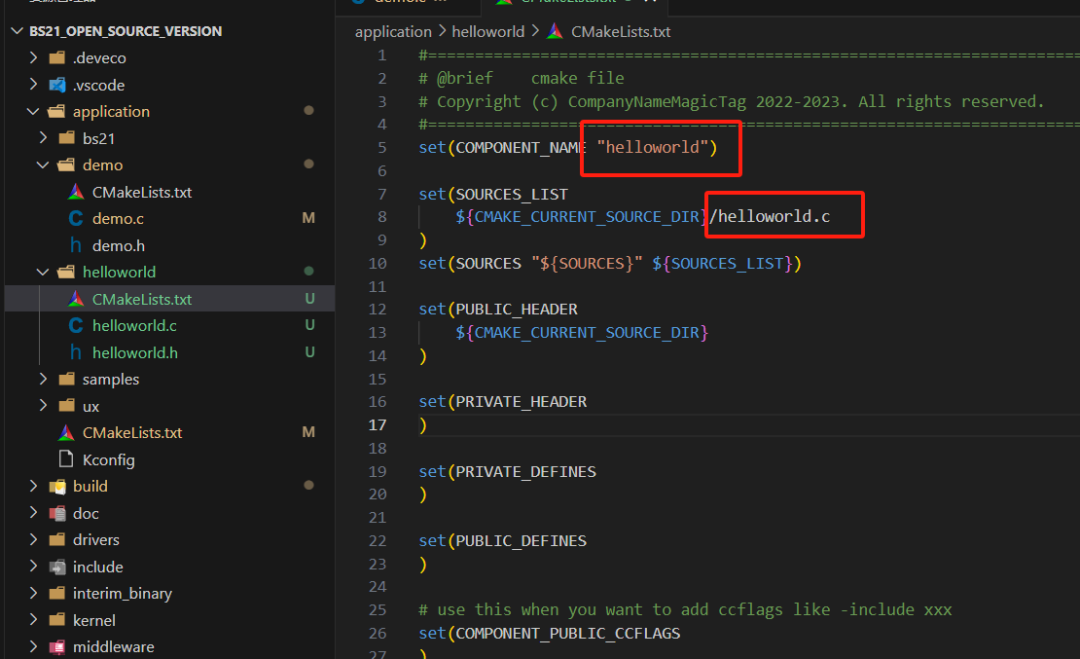
Task: Click the Copyright comment on line 3
Action: 731,102
